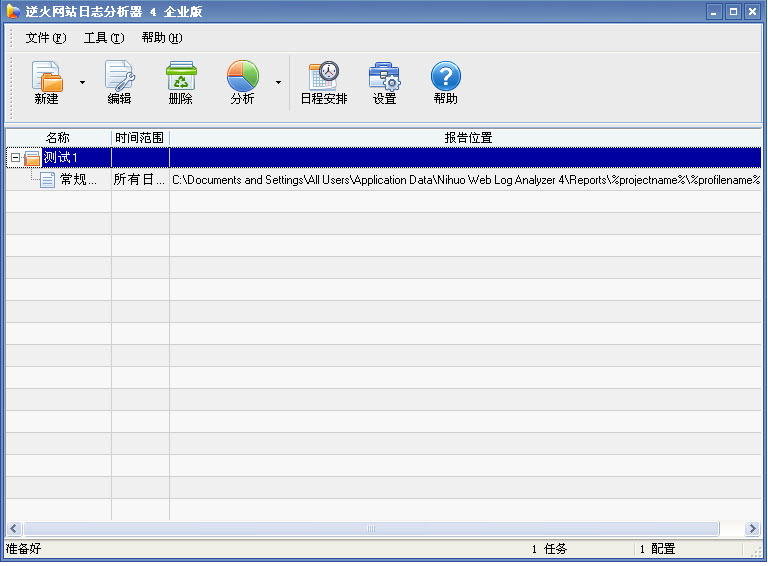Click the 报告位置 column header
Viewport: 768px width, 566px height.
(467, 137)
